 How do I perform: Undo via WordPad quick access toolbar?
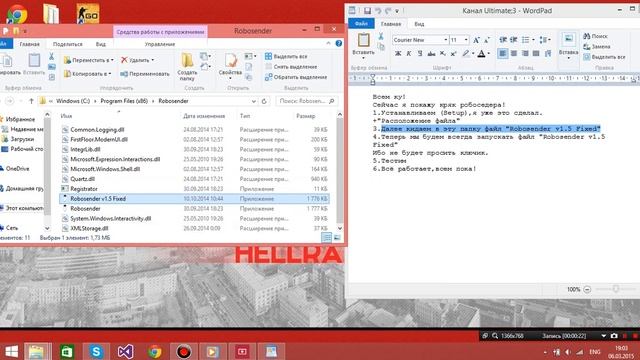(x=378, y=11)
